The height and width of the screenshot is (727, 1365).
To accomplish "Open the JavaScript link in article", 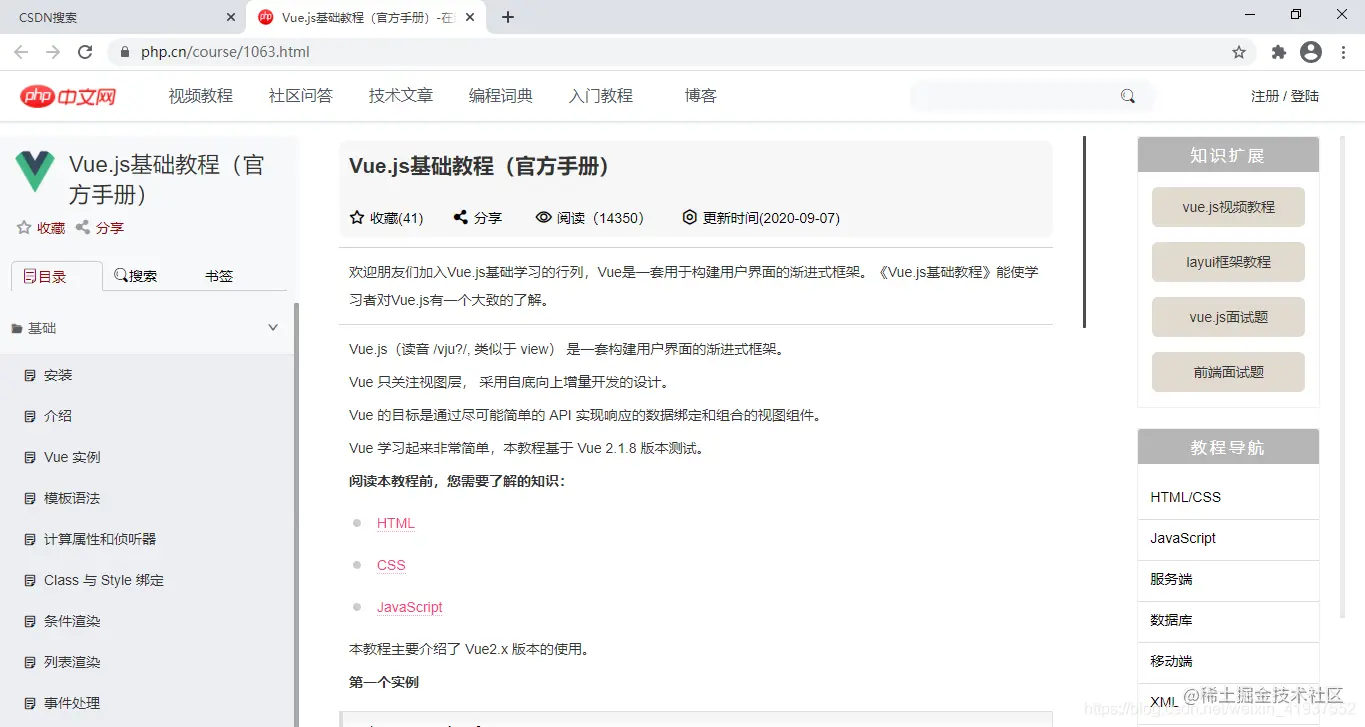I will click(x=409, y=607).
